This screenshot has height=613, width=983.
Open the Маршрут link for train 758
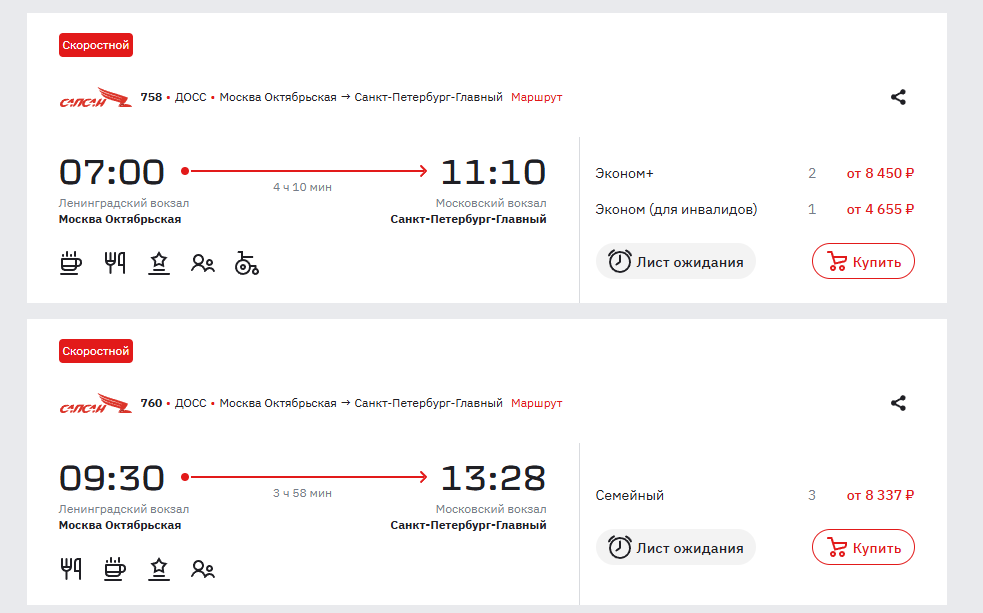click(x=537, y=97)
